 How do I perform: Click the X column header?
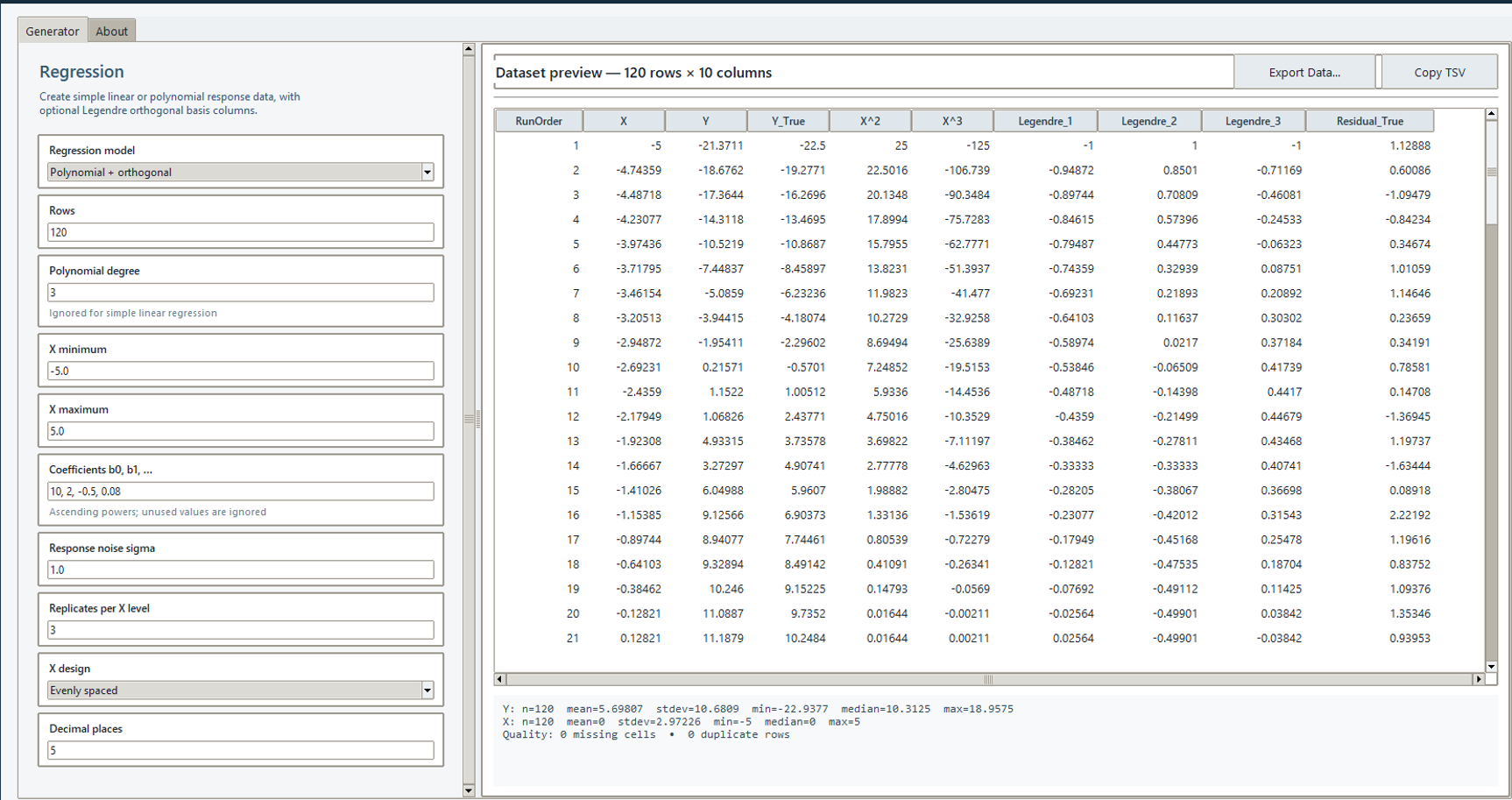[x=624, y=121]
